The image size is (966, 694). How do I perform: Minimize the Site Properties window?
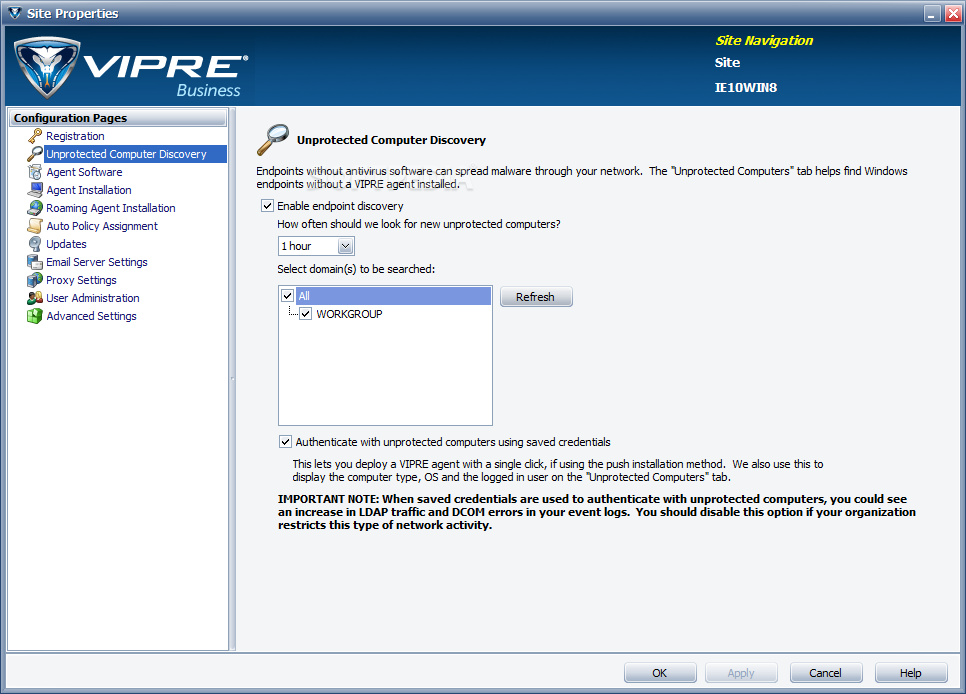pyautogui.click(x=933, y=14)
